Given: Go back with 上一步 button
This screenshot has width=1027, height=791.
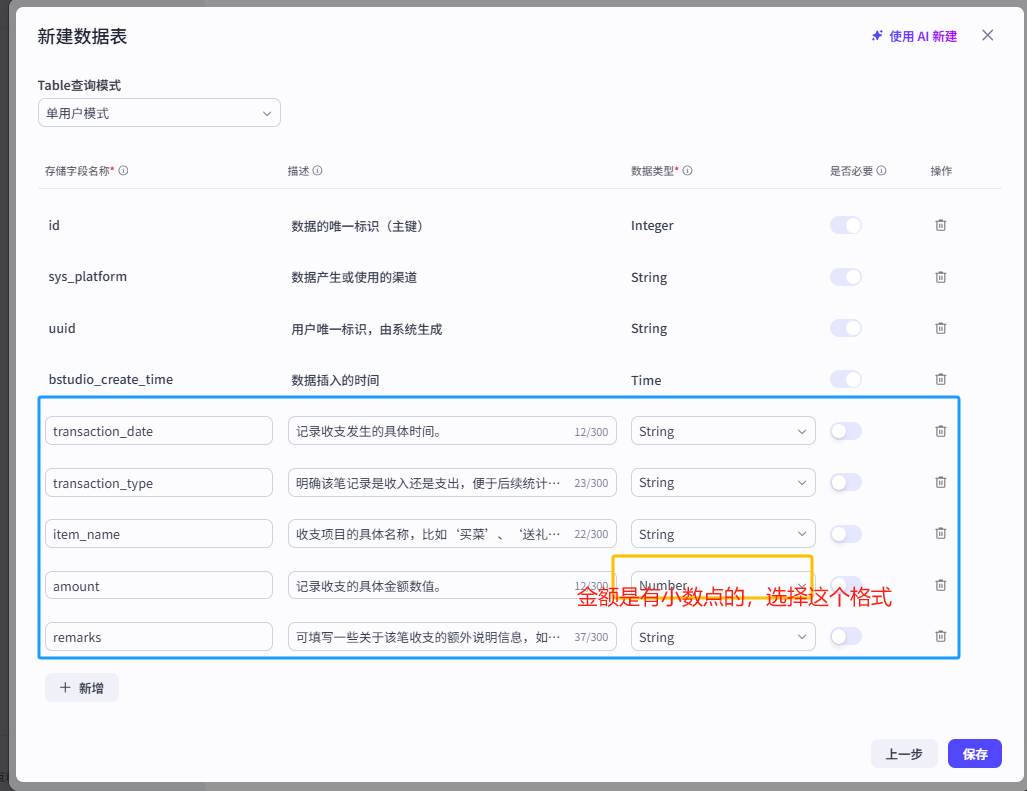Looking at the screenshot, I should (x=904, y=754).
